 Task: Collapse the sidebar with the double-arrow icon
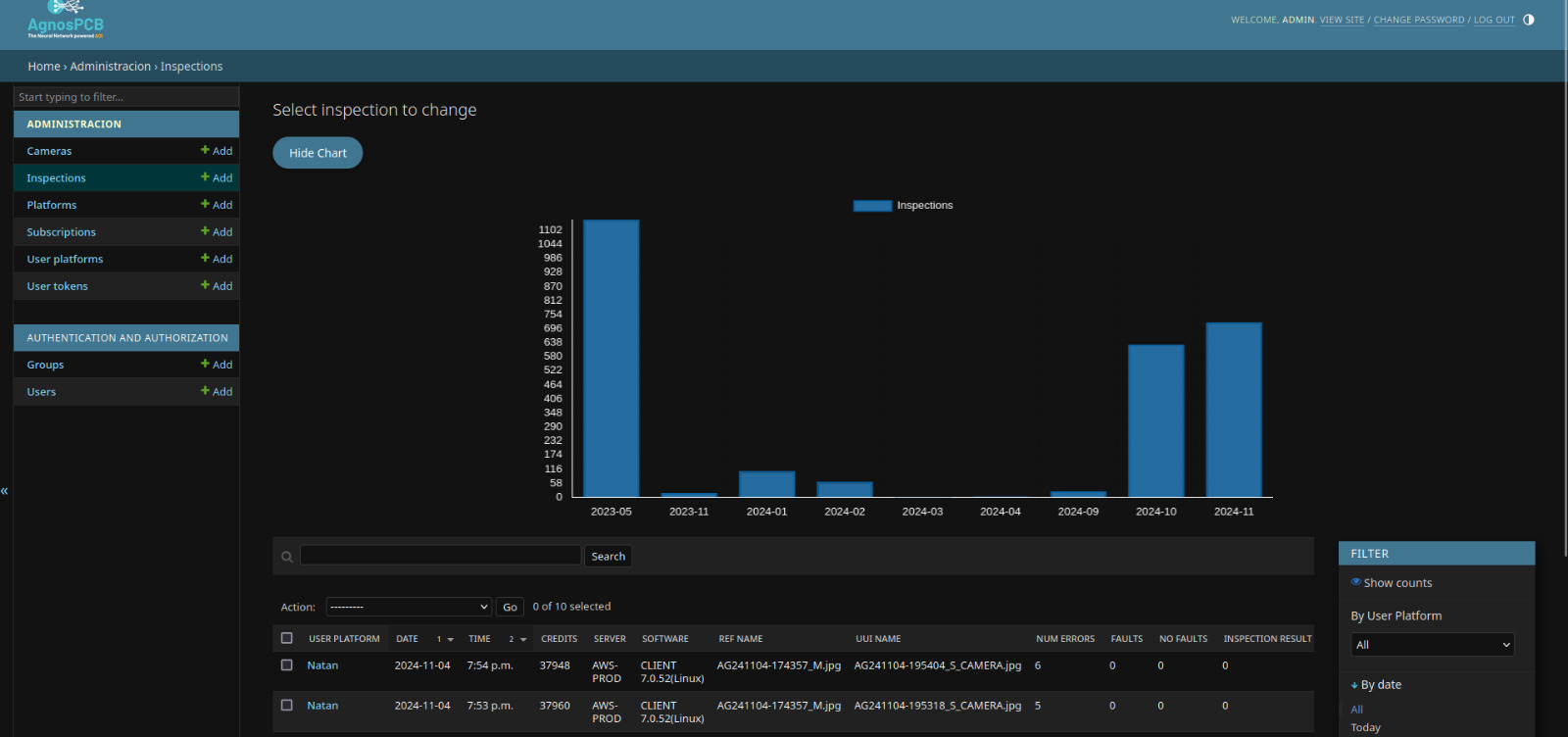[5, 490]
